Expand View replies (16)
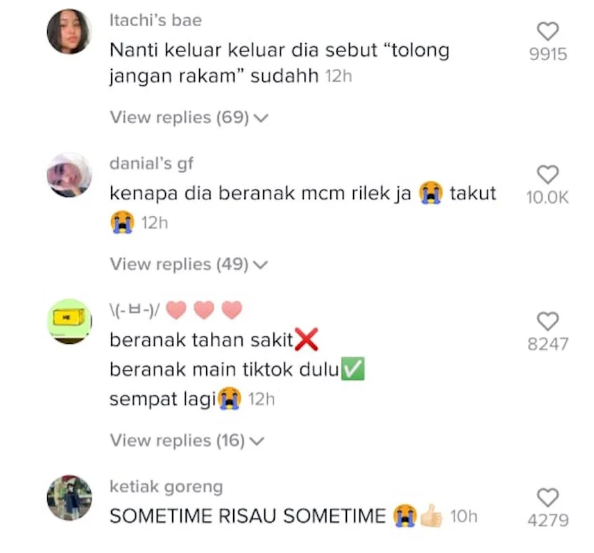This screenshot has height=553, width=594. [x=187, y=440]
